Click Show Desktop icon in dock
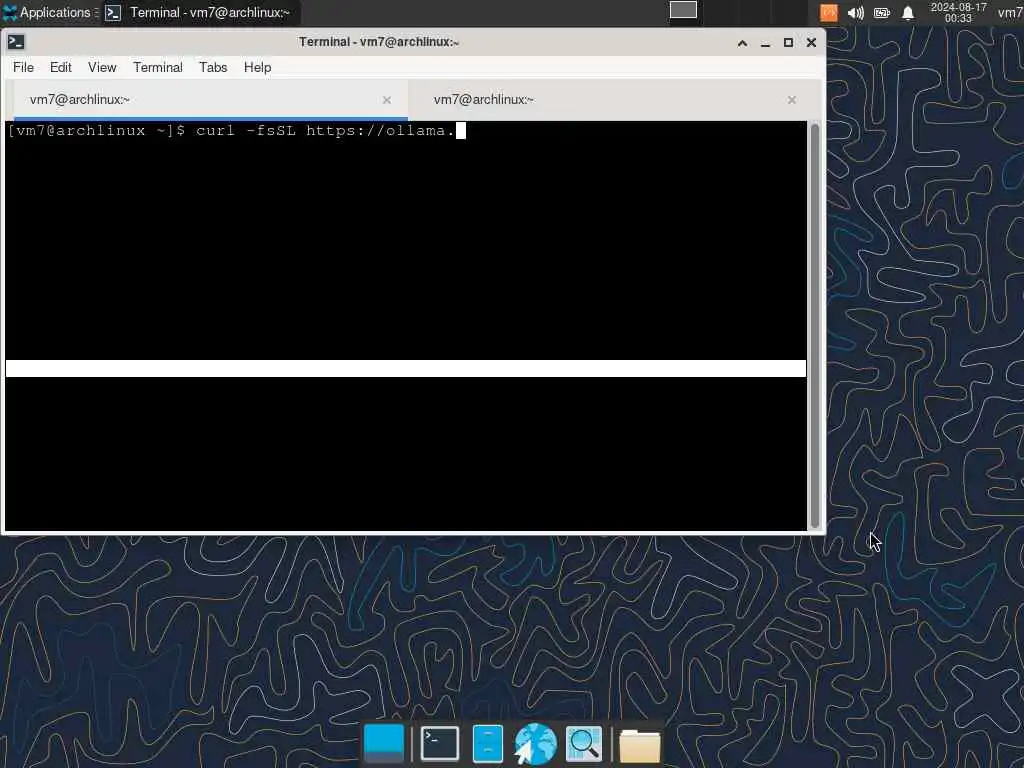The width and height of the screenshot is (1024, 768). click(x=383, y=743)
